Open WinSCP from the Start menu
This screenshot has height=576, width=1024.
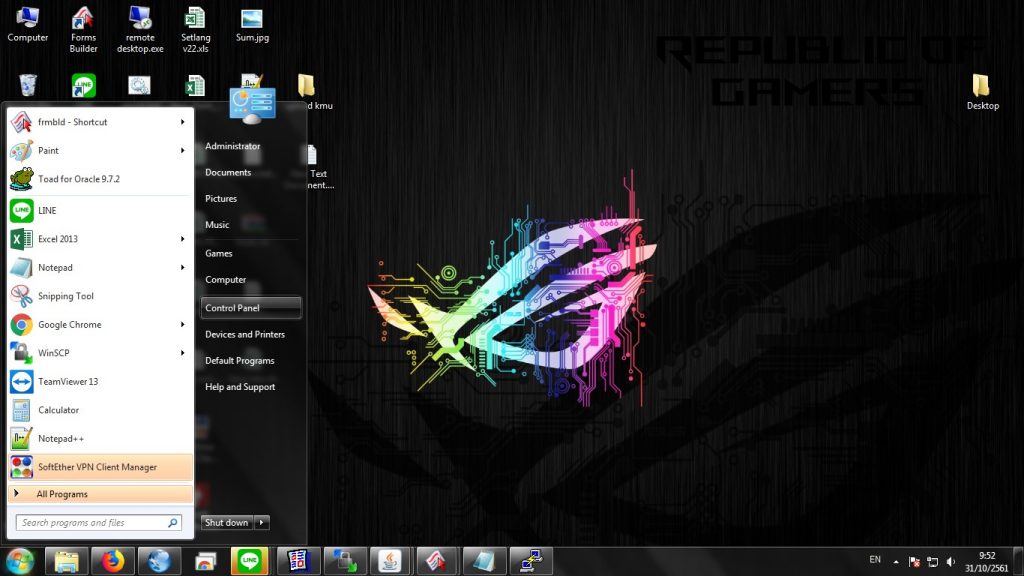point(101,353)
